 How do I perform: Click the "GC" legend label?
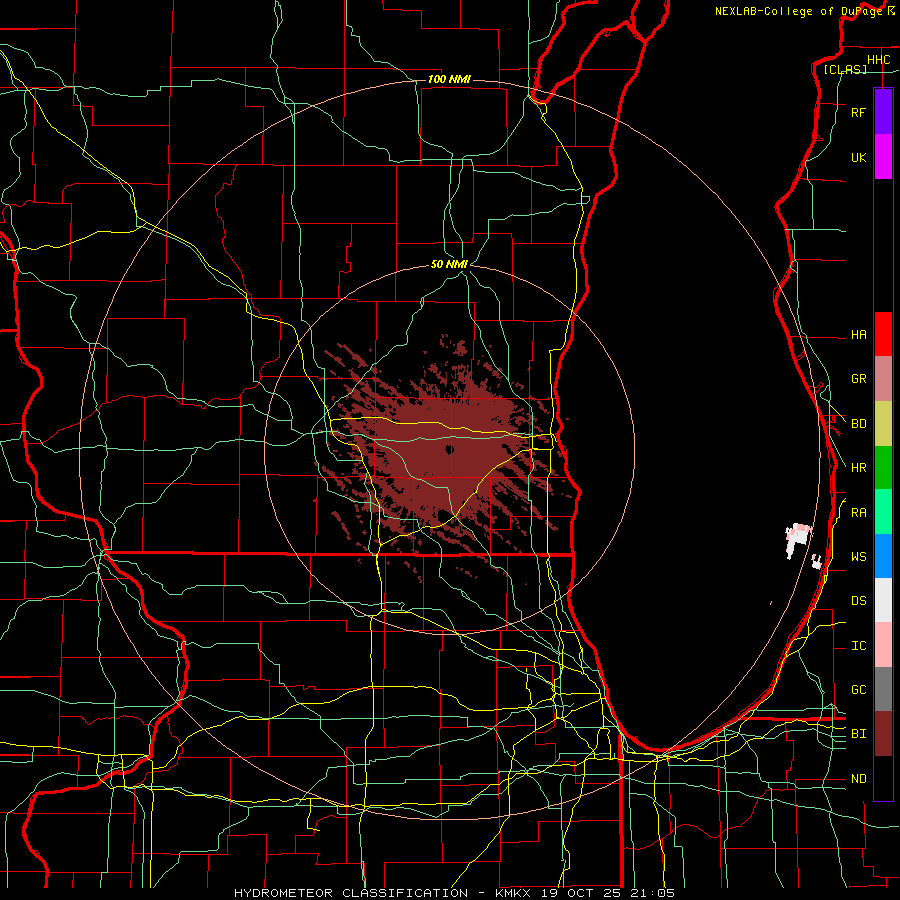click(858, 689)
